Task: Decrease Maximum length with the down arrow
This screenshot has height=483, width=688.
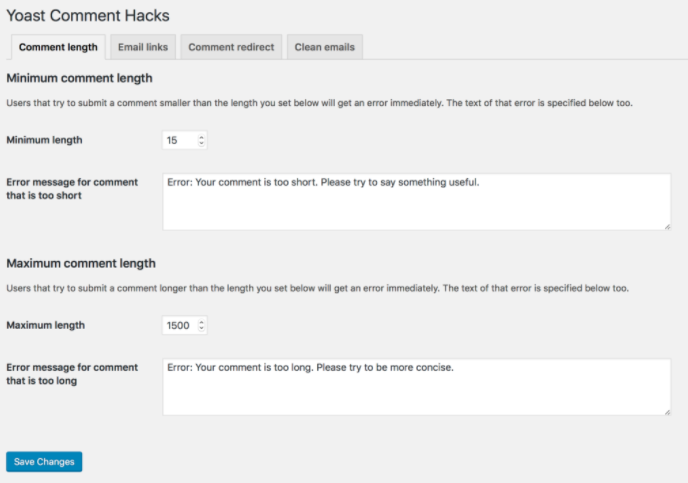Action: click(202, 328)
